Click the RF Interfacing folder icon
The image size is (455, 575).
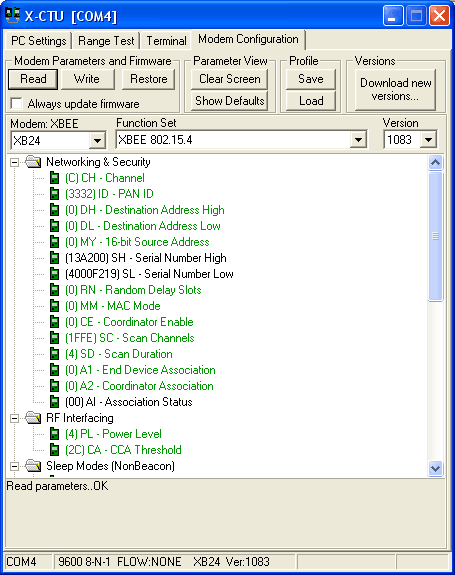pos(33,418)
